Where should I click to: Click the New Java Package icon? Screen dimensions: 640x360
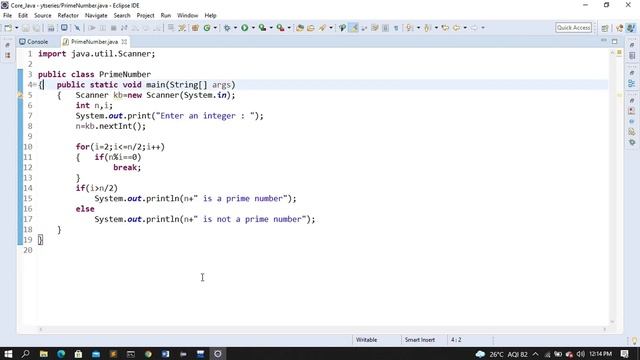tap(195, 28)
